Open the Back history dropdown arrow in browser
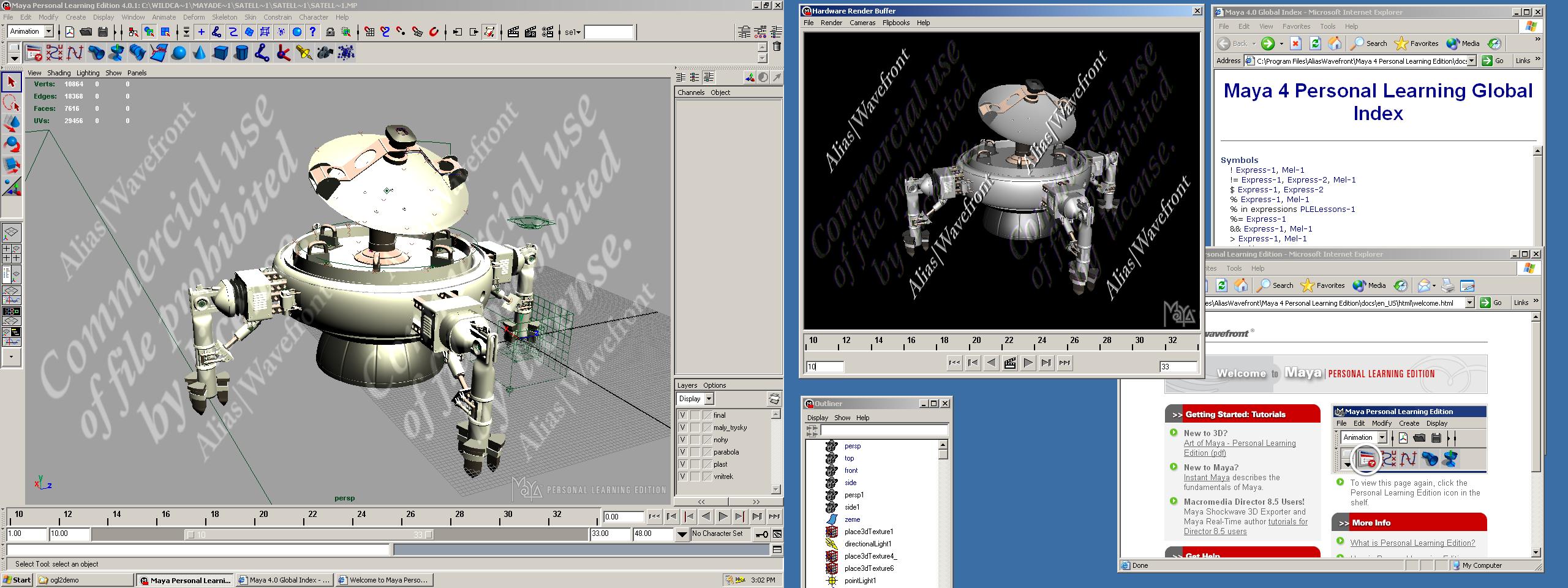The image size is (1568, 588). tap(1254, 43)
